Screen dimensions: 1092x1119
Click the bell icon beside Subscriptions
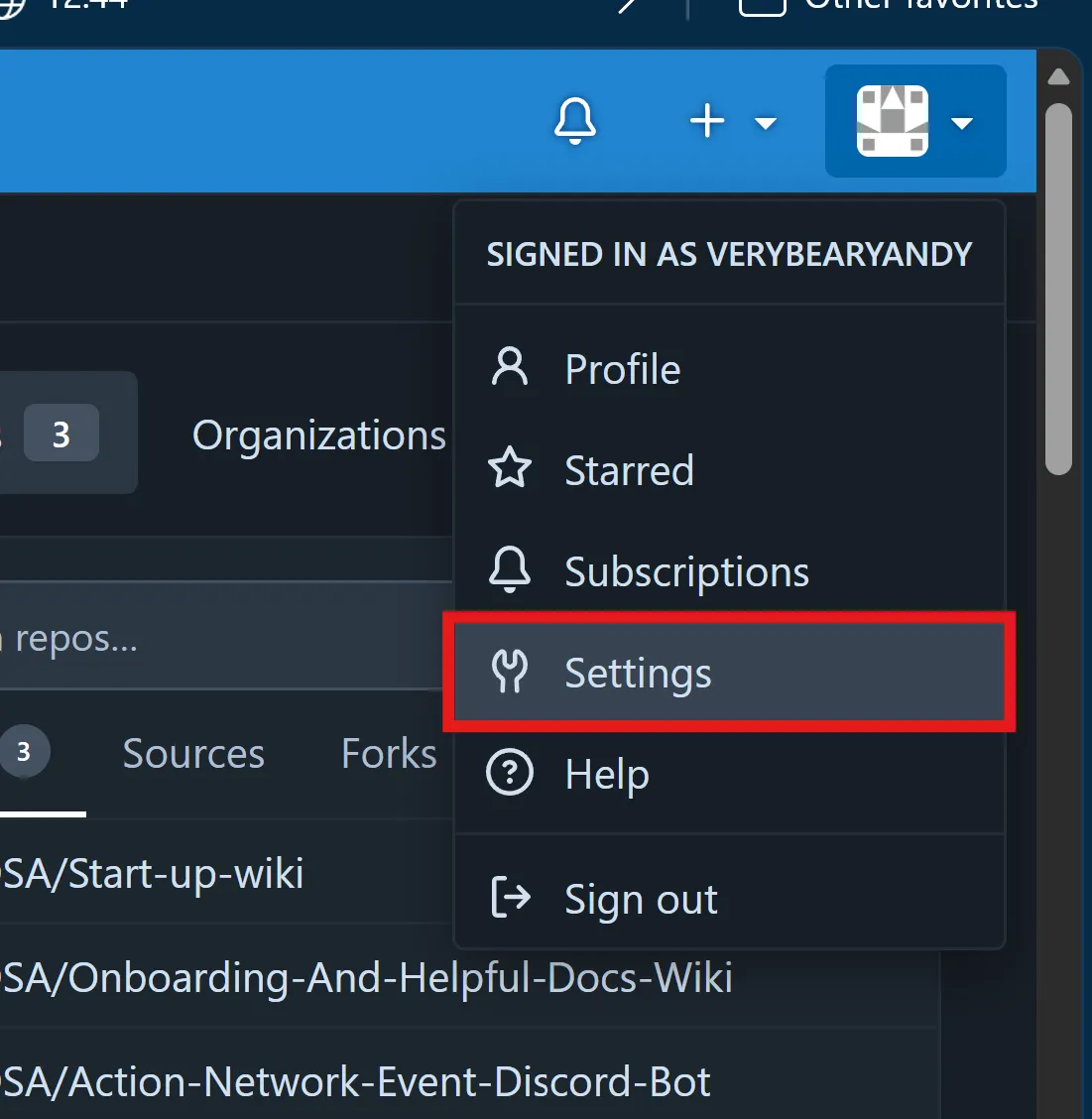[x=510, y=569]
